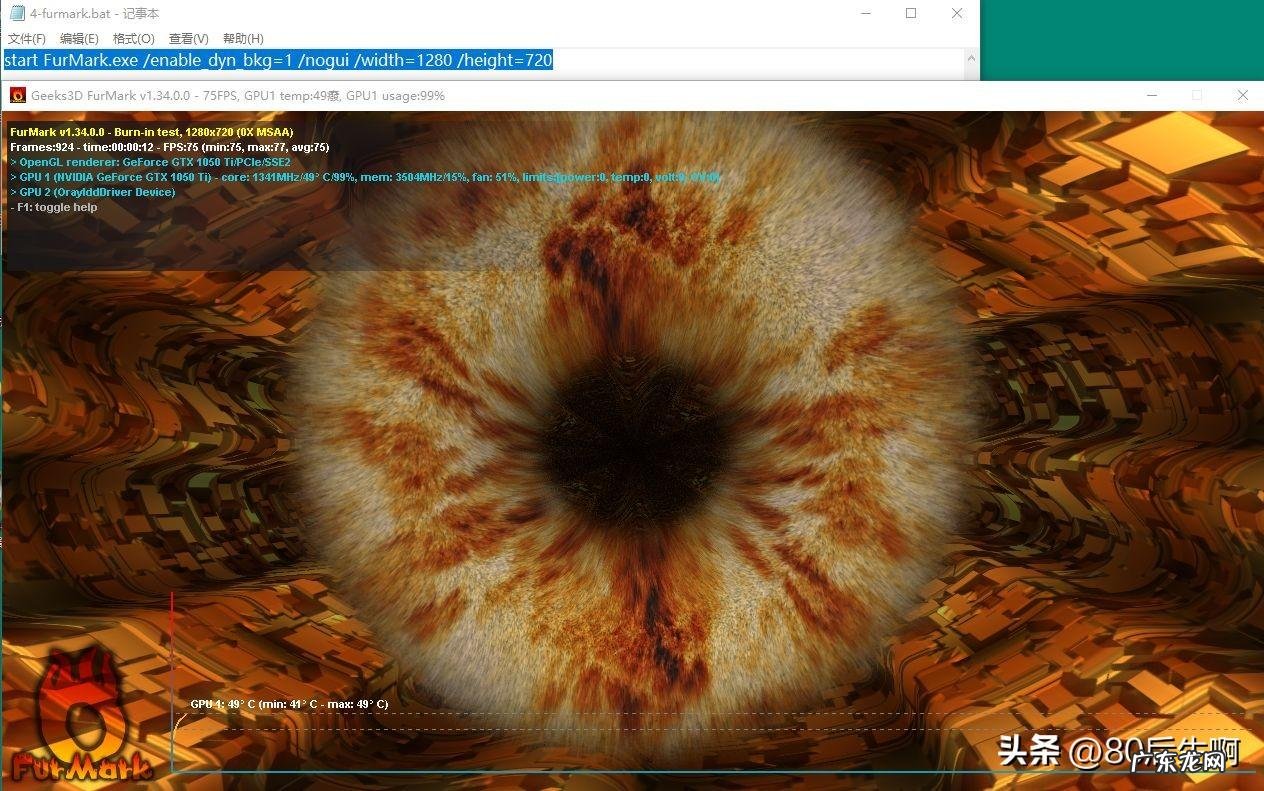Open the 格式(O) menu
This screenshot has width=1264, height=791.
tap(134, 38)
